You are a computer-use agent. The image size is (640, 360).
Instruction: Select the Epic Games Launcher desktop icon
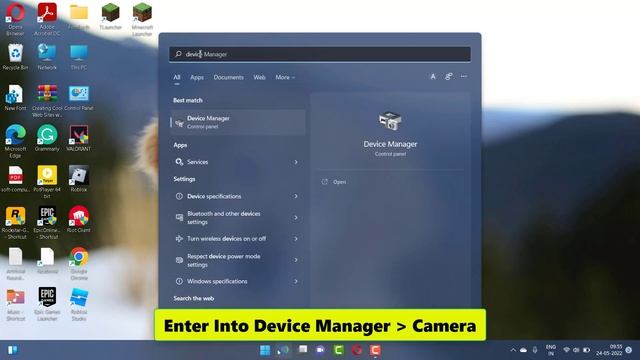[47, 304]
